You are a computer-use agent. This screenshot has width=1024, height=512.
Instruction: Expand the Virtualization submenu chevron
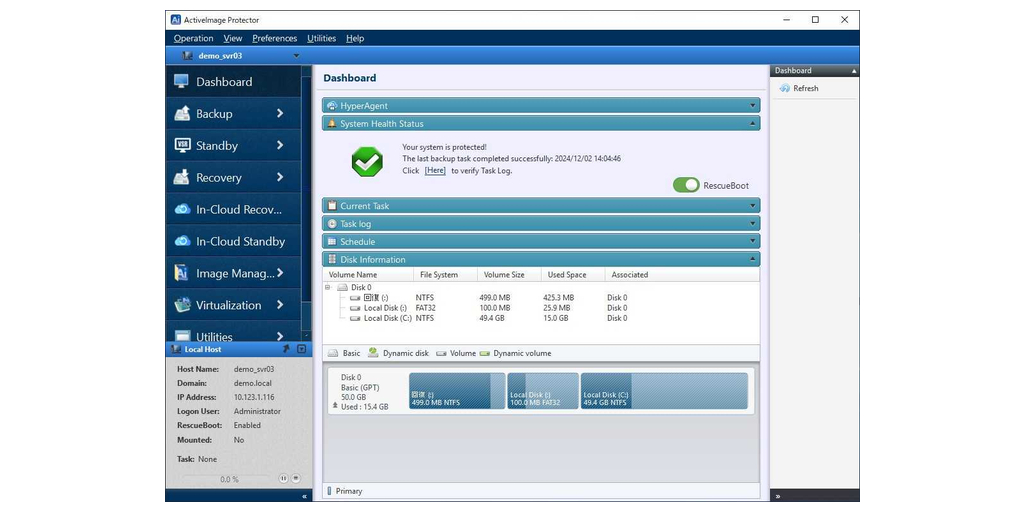(x=280, y=305)
